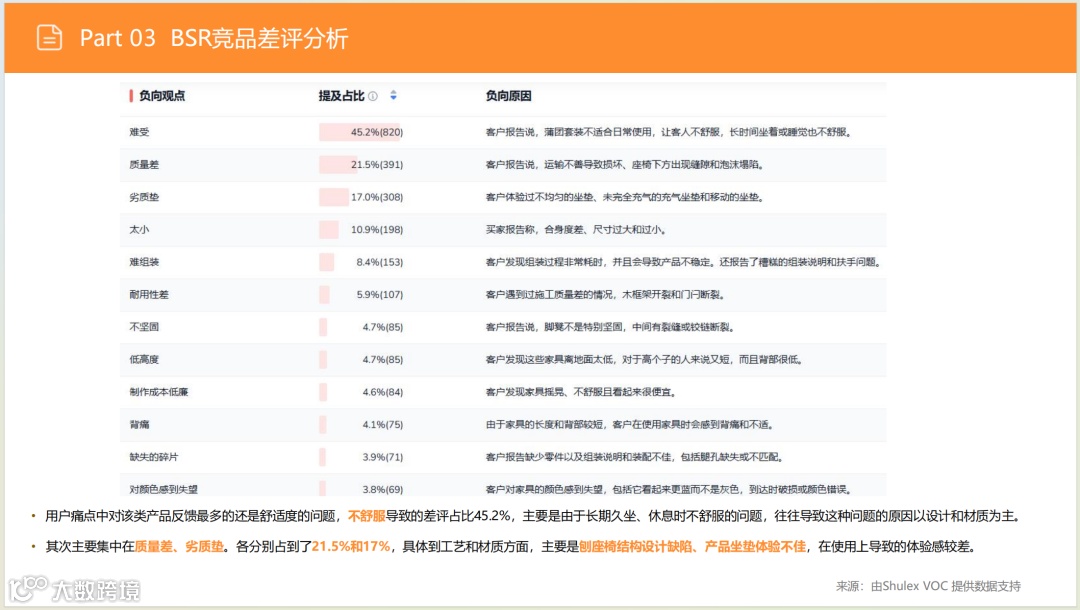Click the 17.0%(308) value
Screen dimensions: 1080x610
coord(377,197)
